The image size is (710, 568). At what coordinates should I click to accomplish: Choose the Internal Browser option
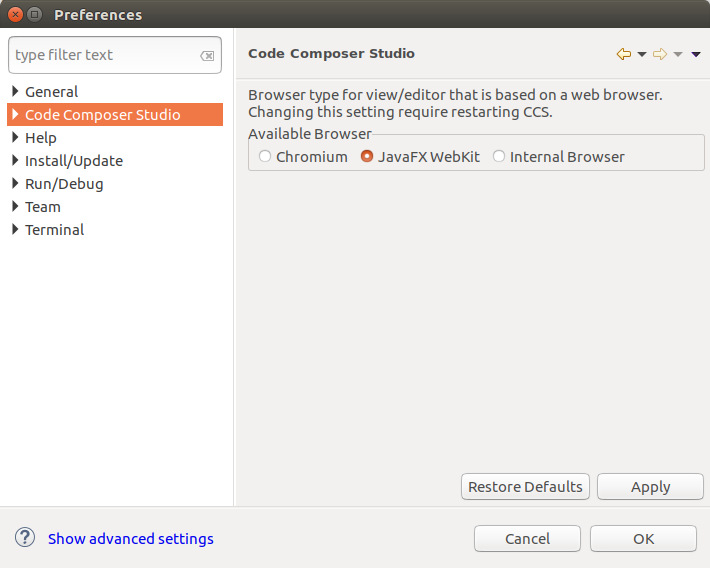(499, 157)
